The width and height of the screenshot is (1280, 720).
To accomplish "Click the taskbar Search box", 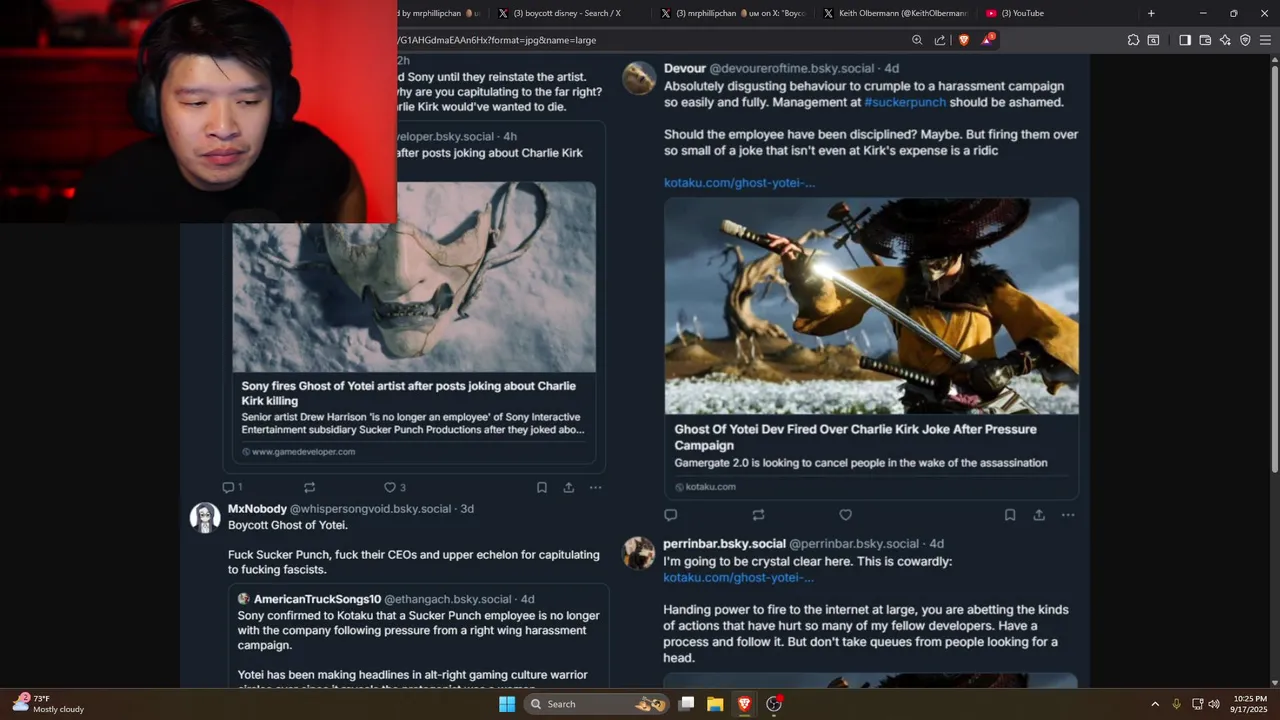I will [597, 704].
